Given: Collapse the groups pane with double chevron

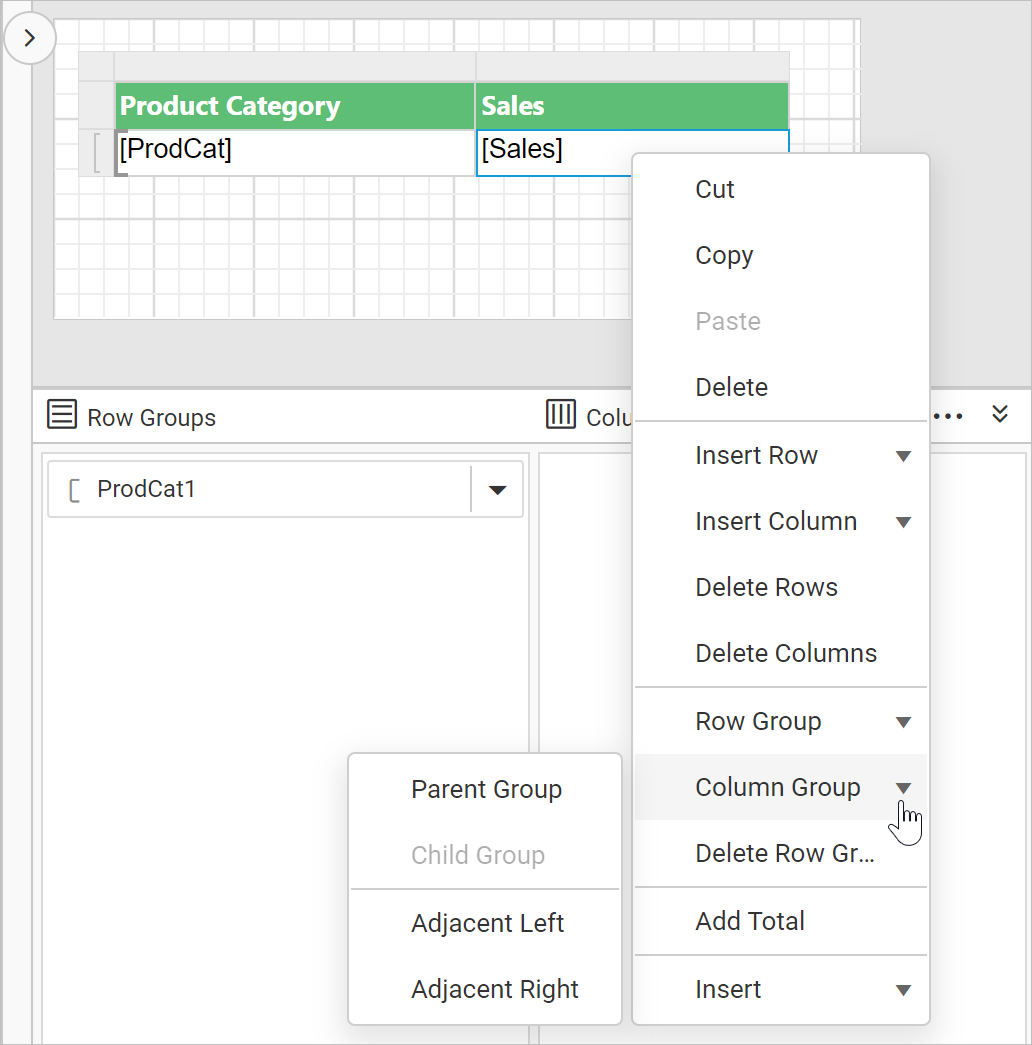Looking at the screenshot, I should 1000,415.
